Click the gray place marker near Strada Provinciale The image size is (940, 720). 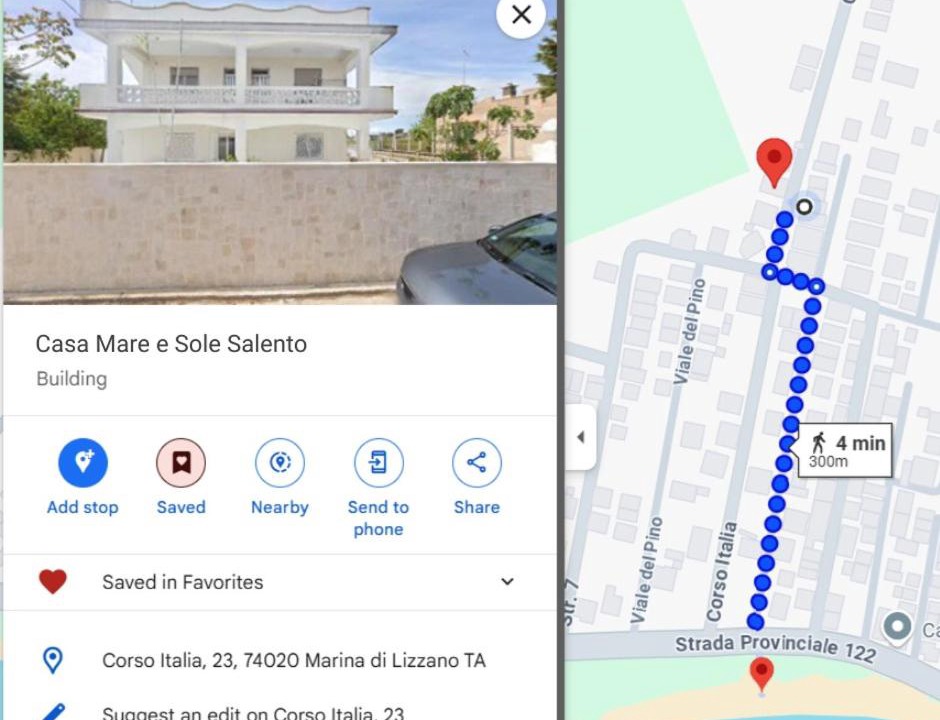tap(897, 628)
